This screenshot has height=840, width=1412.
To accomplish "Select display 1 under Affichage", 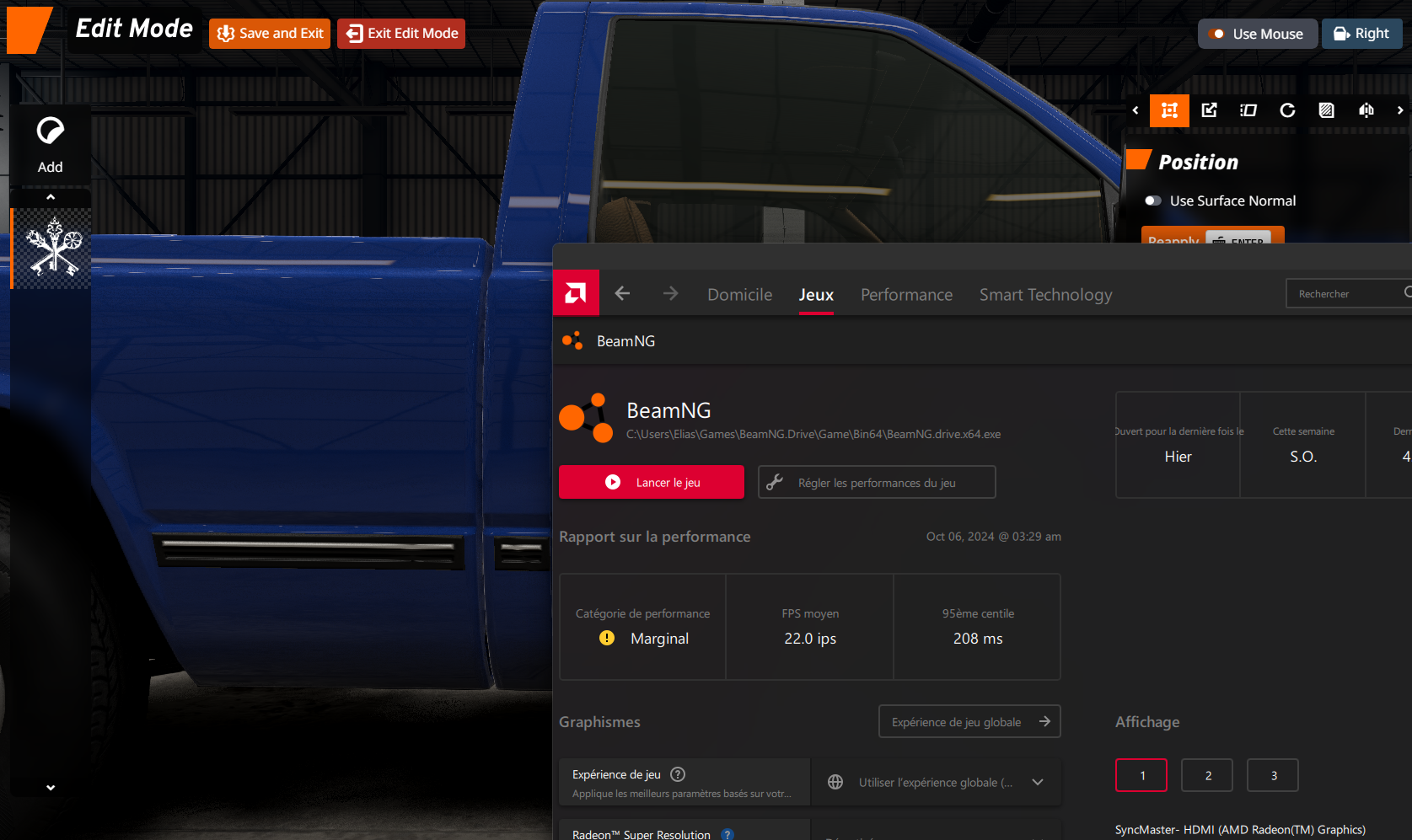I will 1141,775.
